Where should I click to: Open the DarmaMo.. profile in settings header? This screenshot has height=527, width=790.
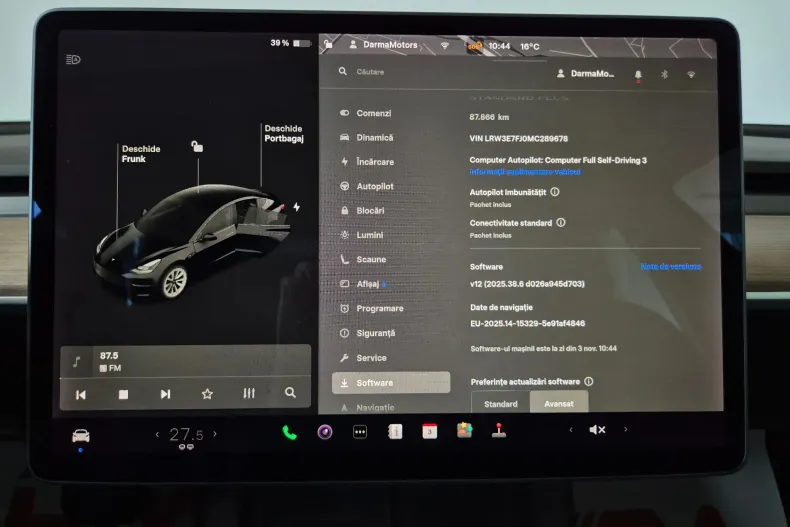(x=585, y=74)
